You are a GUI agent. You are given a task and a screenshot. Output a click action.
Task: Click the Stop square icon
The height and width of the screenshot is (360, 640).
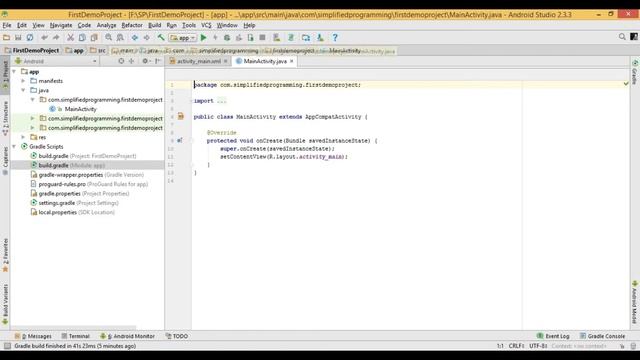[x=262, y=38]
